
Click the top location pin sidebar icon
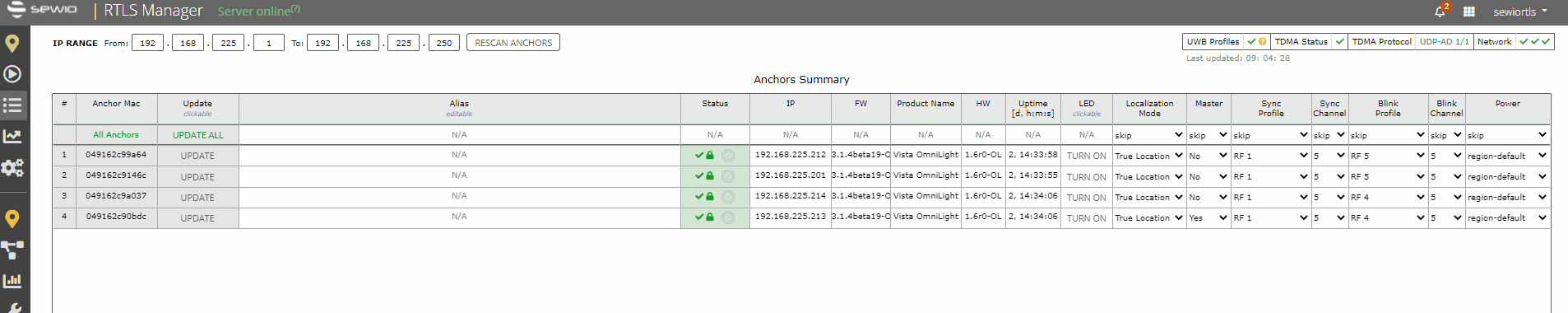click(x=12, y=44)
